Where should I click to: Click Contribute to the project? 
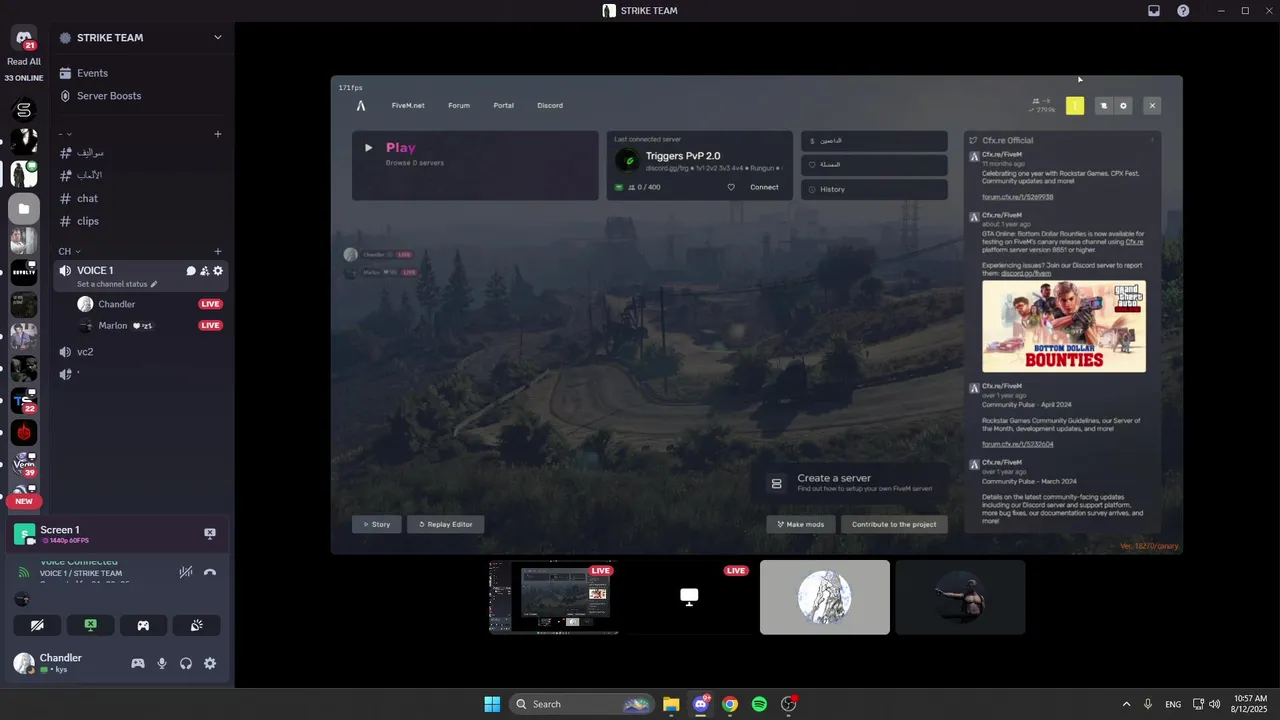click(x=894, y=524)
